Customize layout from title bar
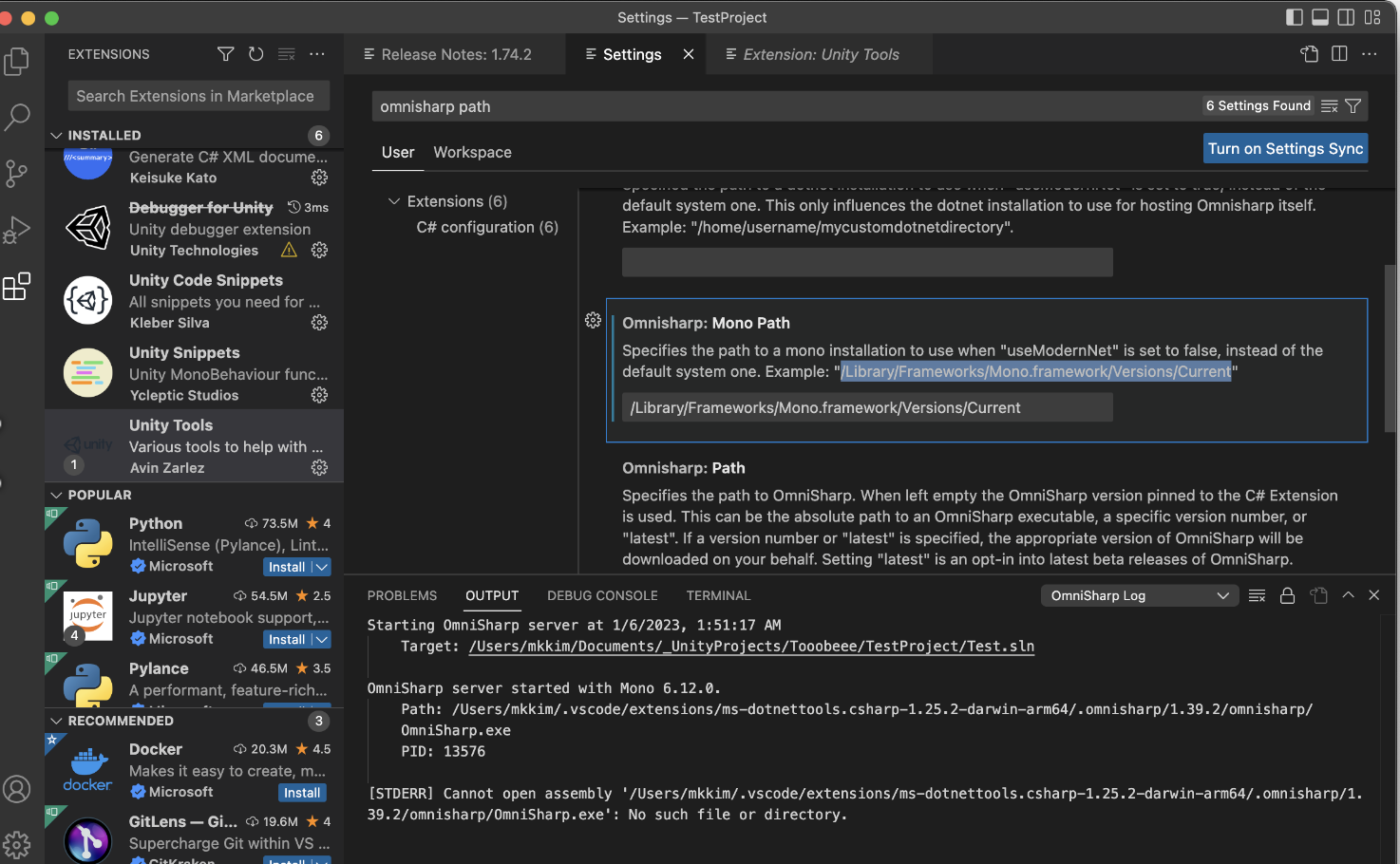The height and width of the screenshot is (864, 1400). point(1372,17)
